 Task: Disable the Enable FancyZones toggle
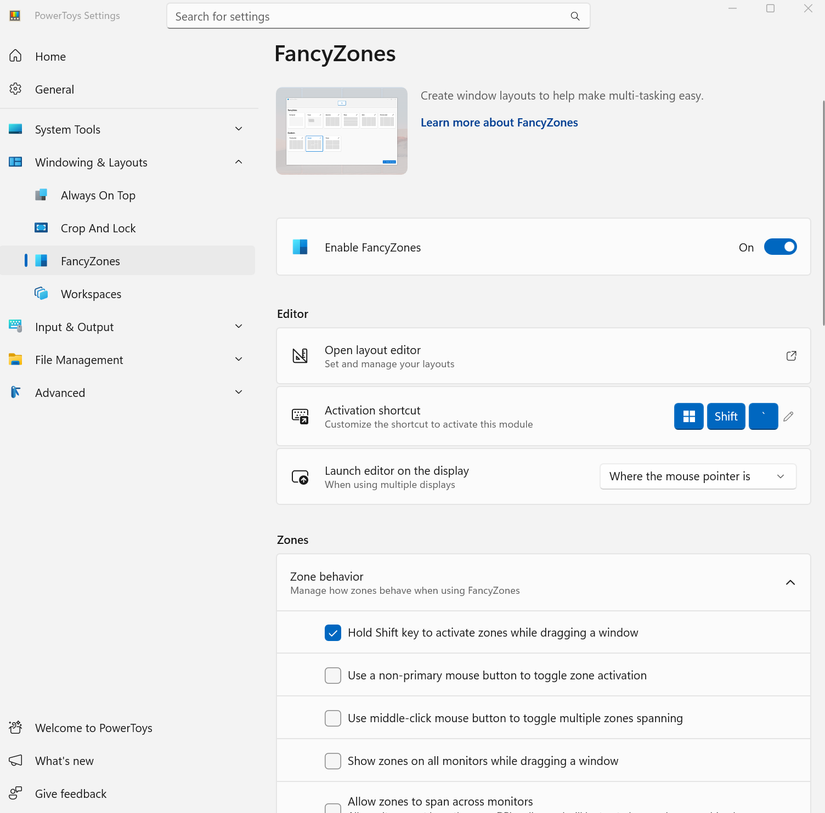(x=779, y=246)
